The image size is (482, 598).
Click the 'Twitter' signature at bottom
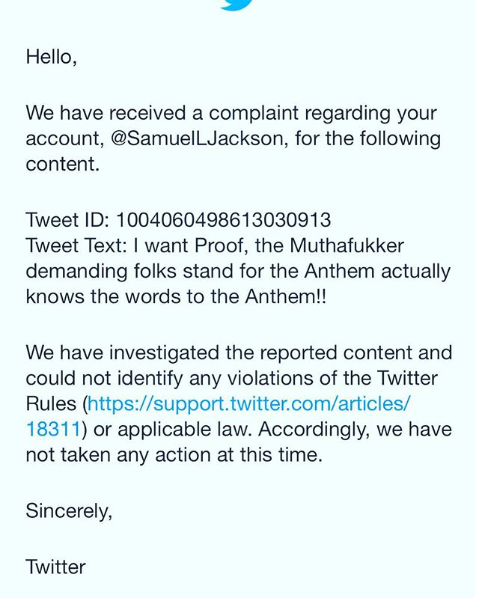tap(56, 567)
